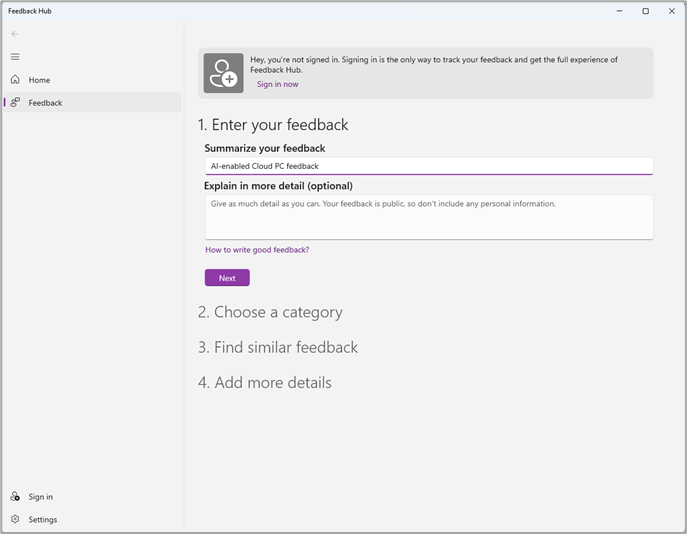Image resolution: width=687 pixels, height=534 pixels.
Task: Open the hamburger navigation menu
Action: 15,57
